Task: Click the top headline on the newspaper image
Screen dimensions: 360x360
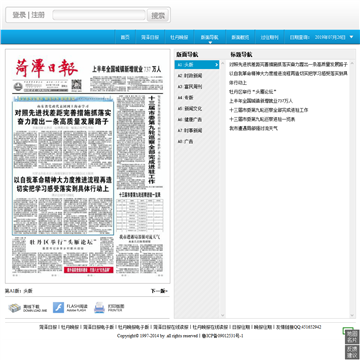Action: (63, 117)
